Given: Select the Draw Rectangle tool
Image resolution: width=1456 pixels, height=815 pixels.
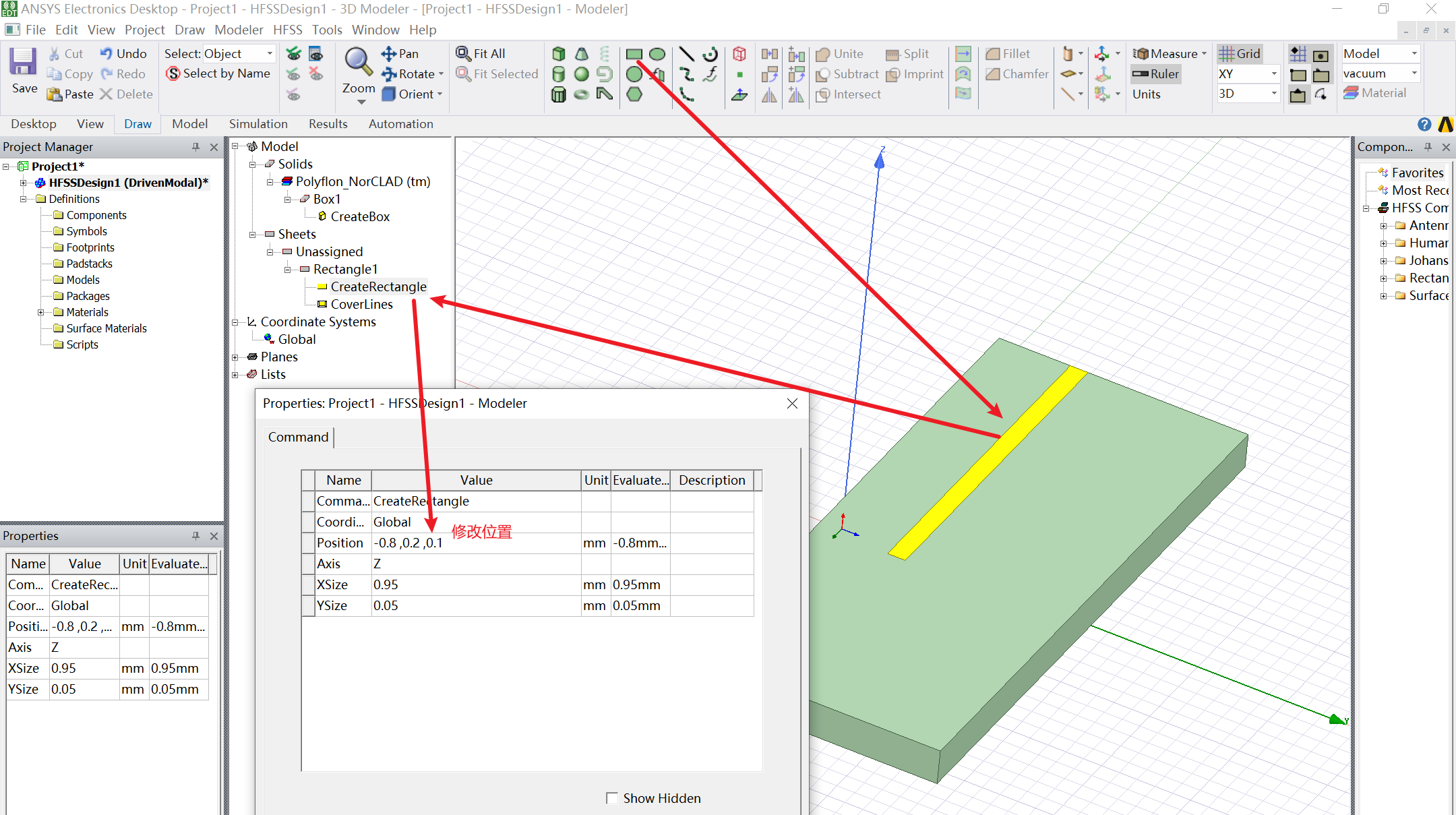Looking at the screenshot, I should coord(634,54).
